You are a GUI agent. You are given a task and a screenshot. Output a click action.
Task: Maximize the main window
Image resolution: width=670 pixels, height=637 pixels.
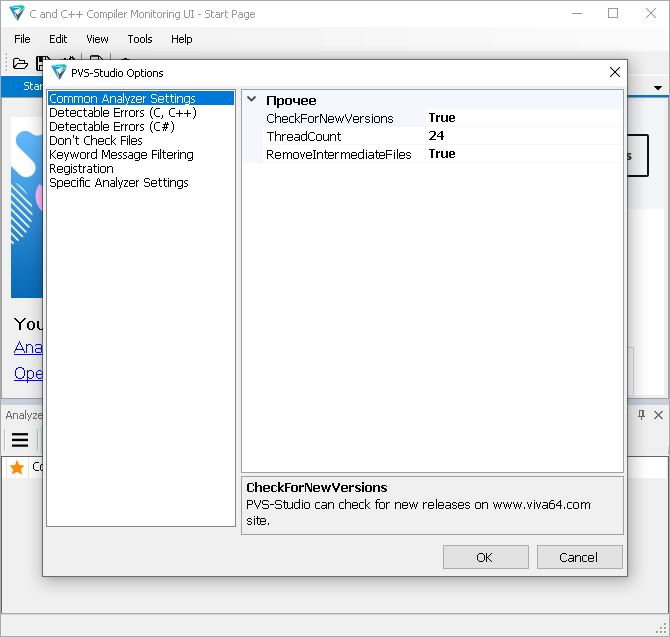(613, 13)
